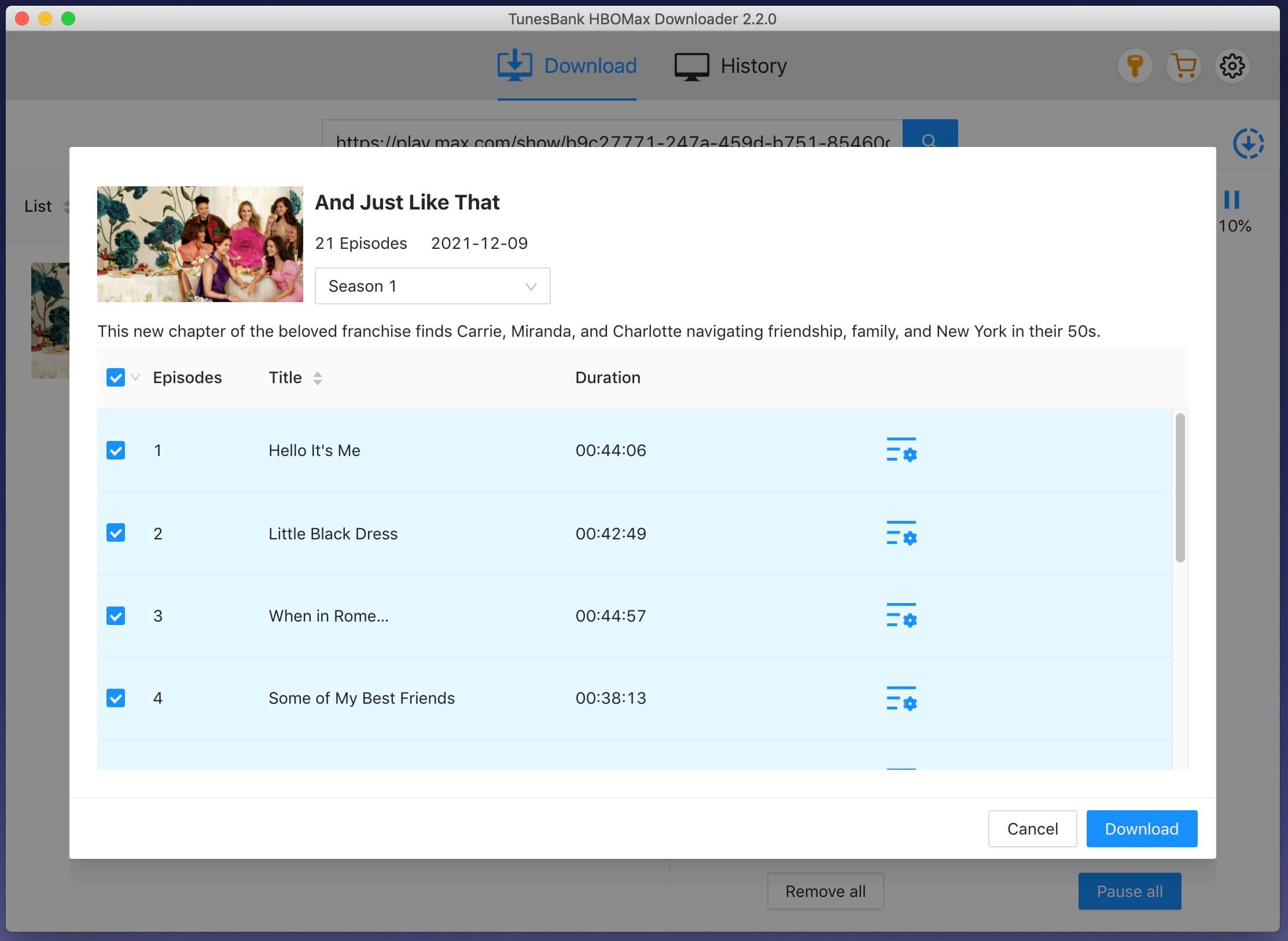Image resolution: width=1288 pixels, height=941 pixels.
Task: Click the duration 00:44:57
Action: point(610,616)
